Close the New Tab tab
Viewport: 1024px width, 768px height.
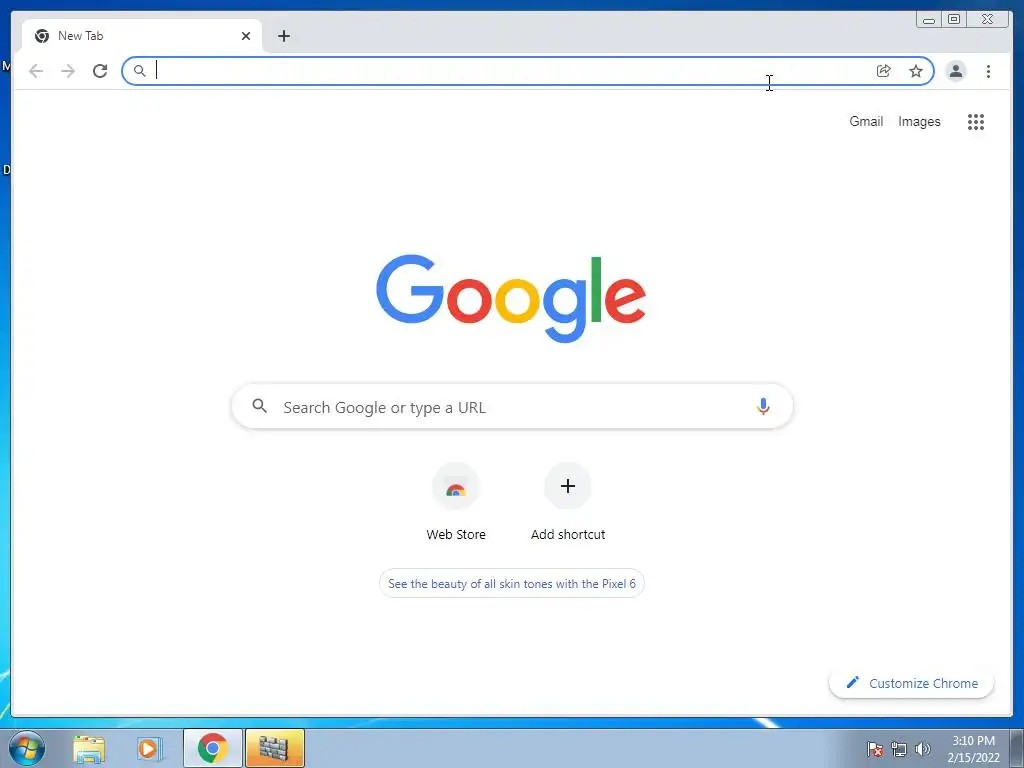246,36
